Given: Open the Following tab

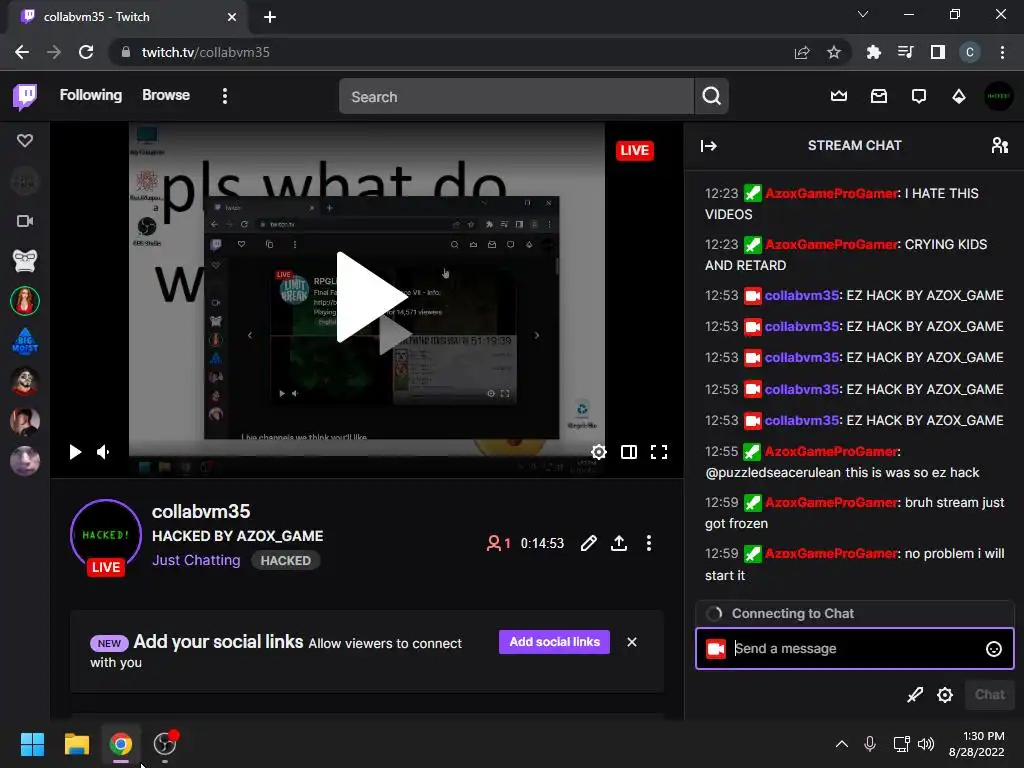Looking at the screenshot, I should 91,95.
